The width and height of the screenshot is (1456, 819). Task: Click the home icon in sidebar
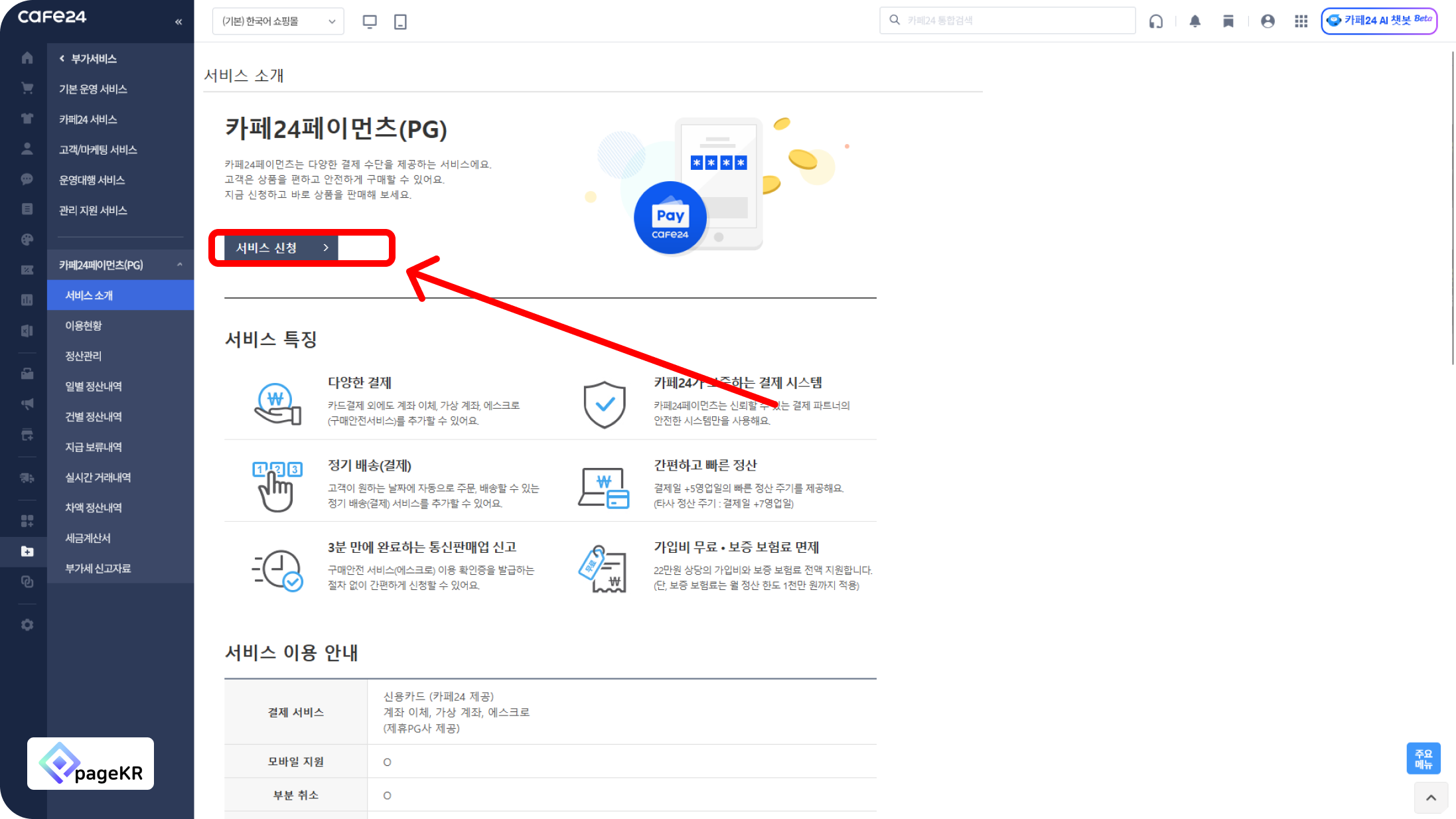[x=27, y=58]
